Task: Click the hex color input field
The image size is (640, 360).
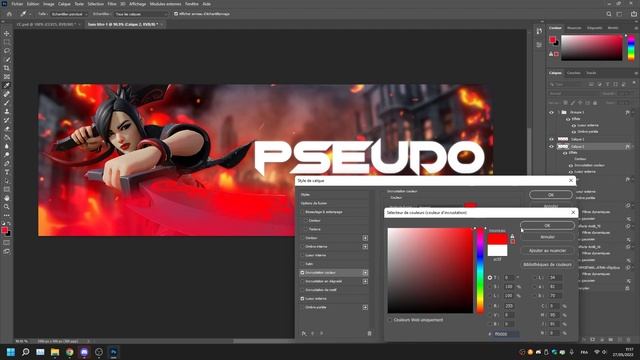Action: [x=506, y=334]
